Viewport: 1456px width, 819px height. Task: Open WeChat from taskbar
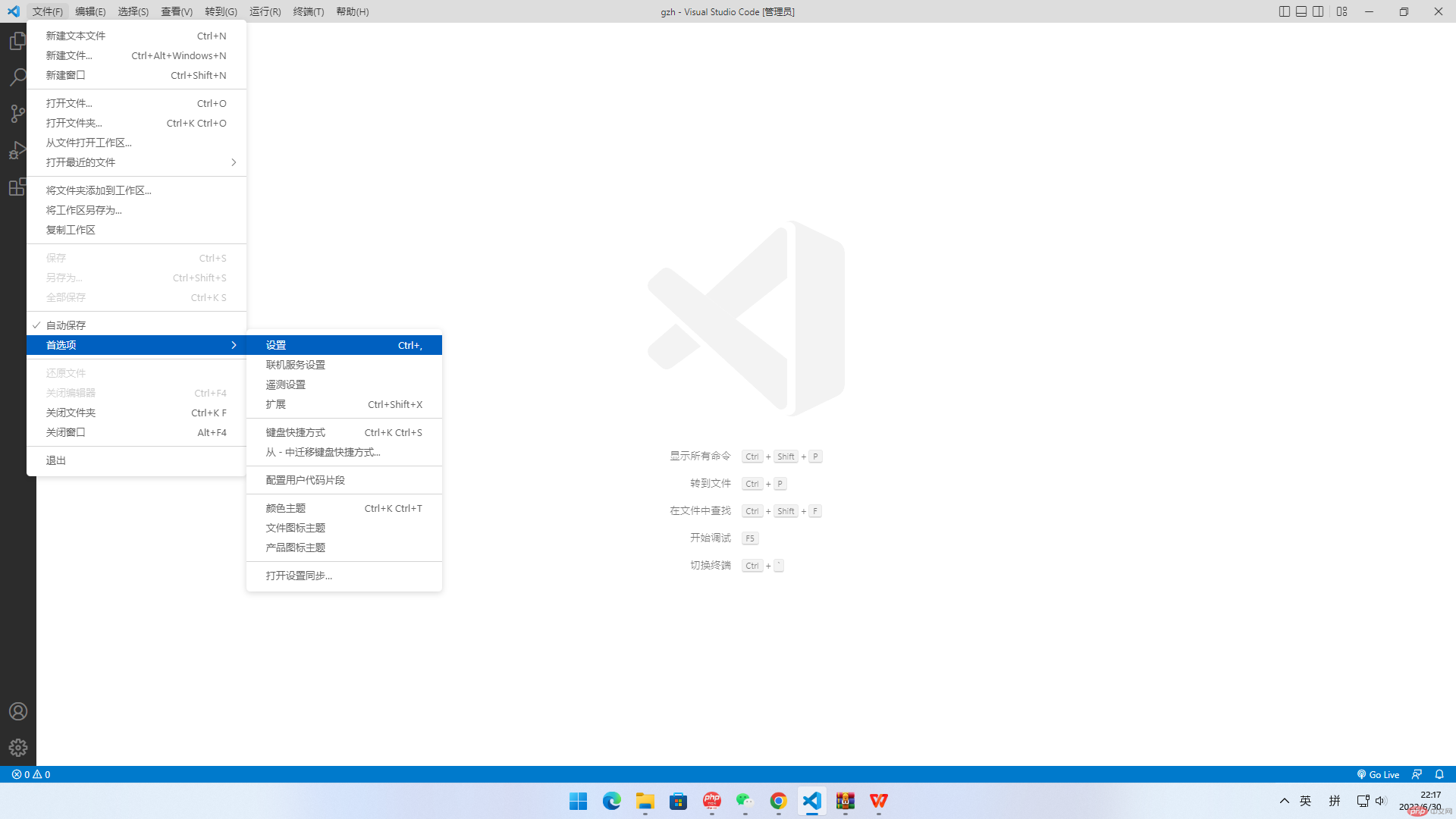[745, 801]
